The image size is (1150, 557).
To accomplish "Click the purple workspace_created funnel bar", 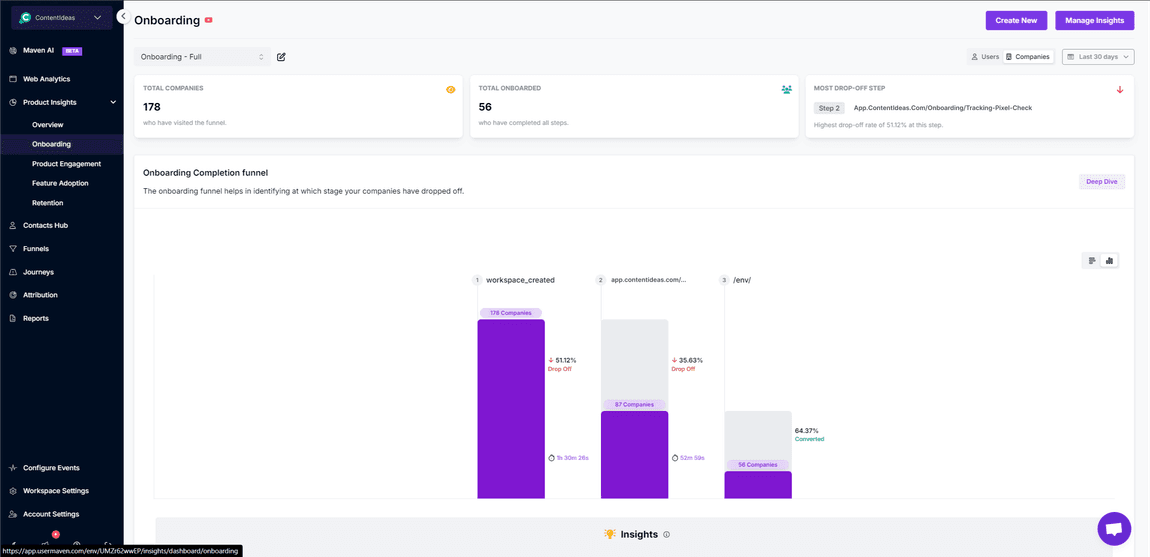I will click(511, 410).
